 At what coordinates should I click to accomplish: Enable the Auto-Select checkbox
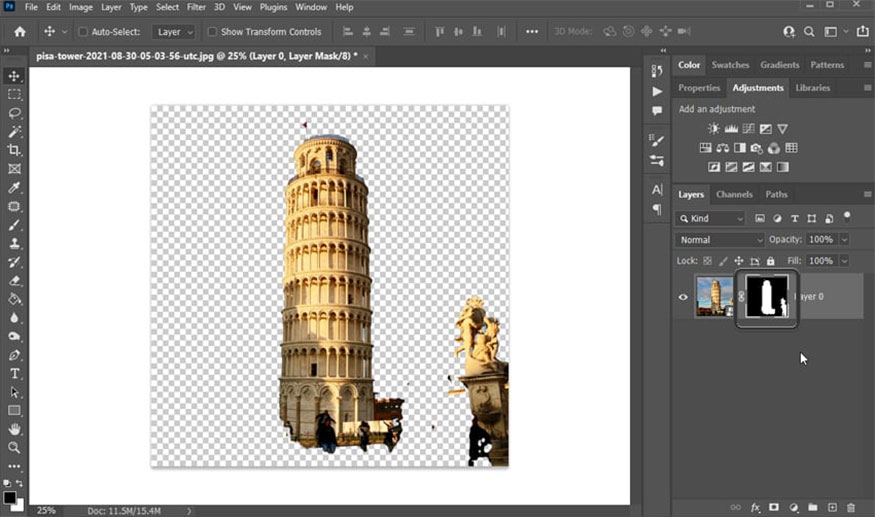pos(83,32)
